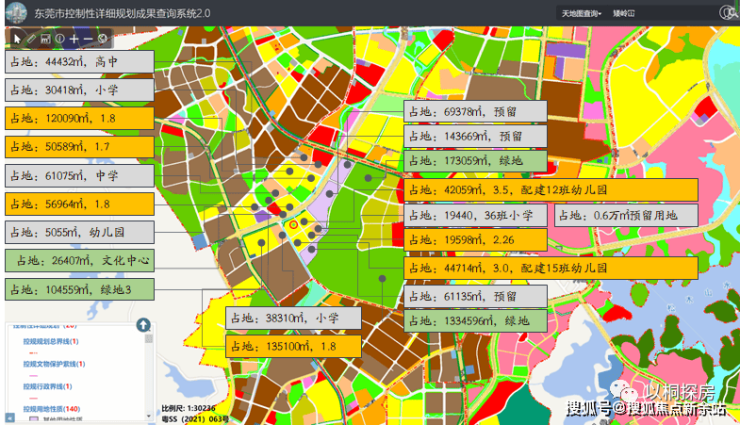
Task: Click the globe full-extent icon
Action: (x=102, y=37)
